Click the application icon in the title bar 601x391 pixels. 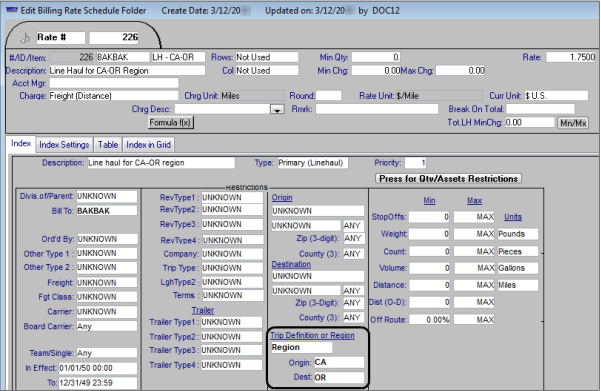(x=11, y=10)
